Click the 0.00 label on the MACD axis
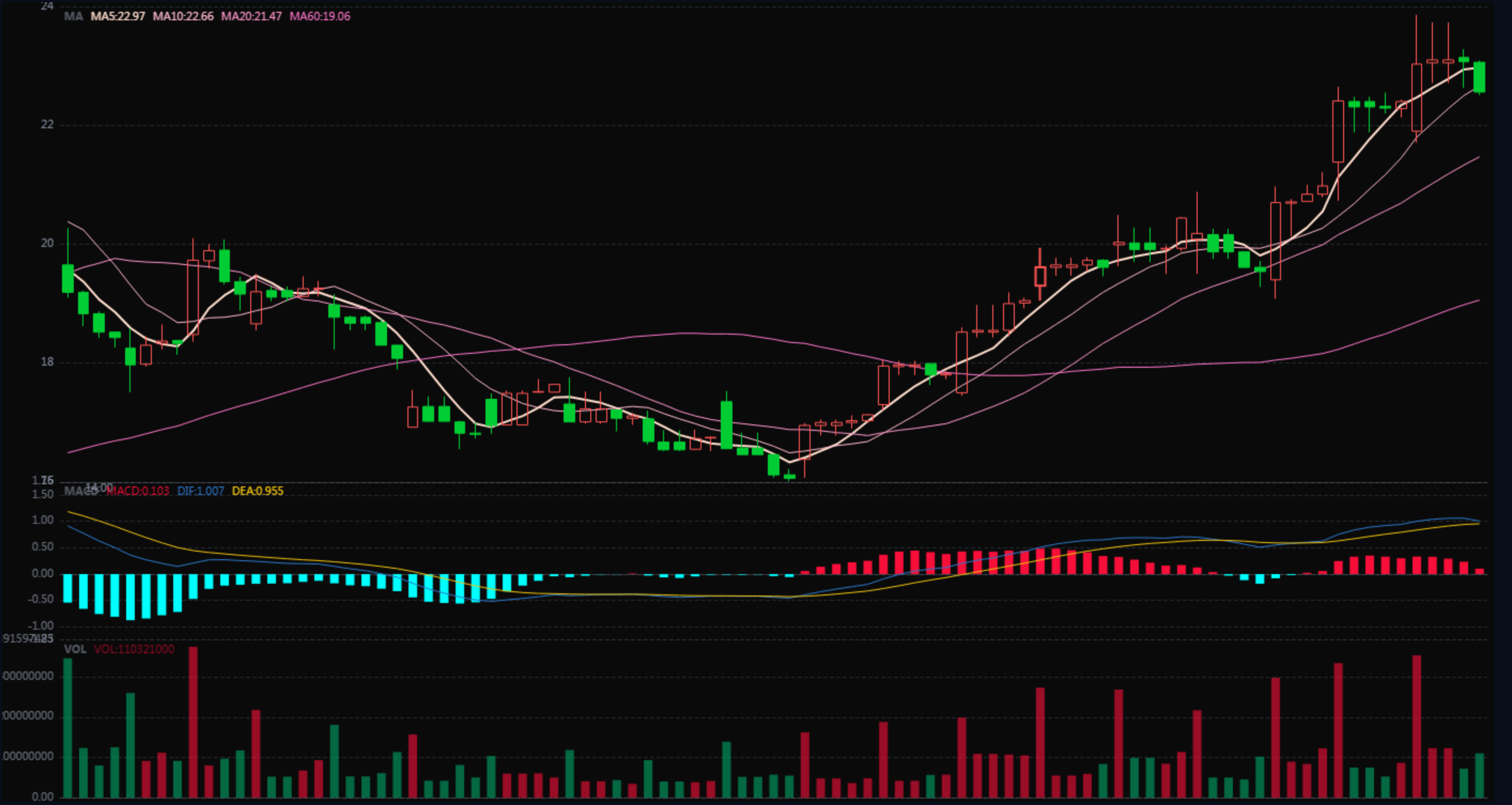This screenshot has width=1512, height=805. (x=43, y=573)
